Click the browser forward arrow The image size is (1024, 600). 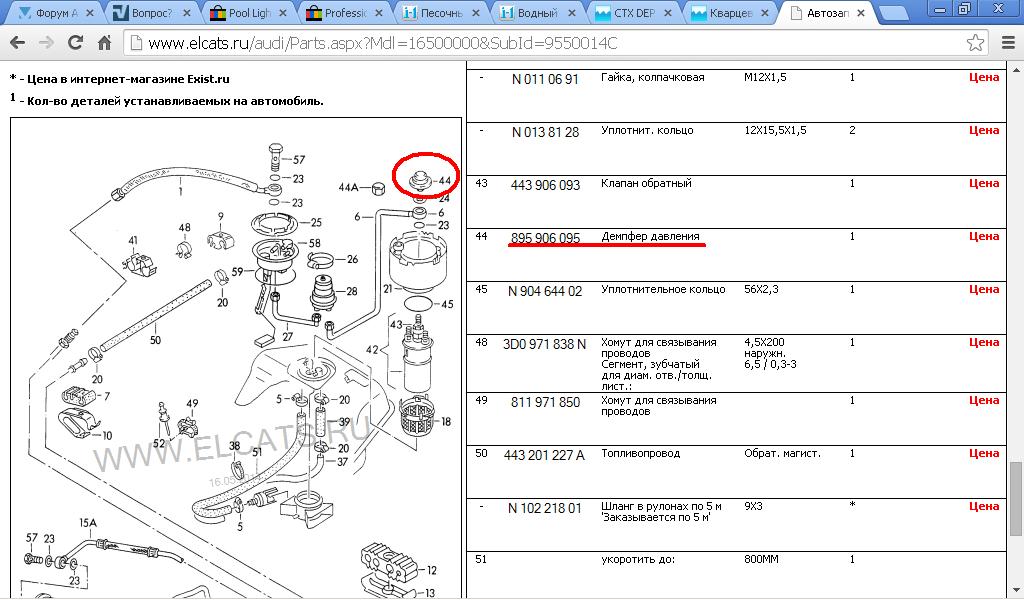pos(46,44)
